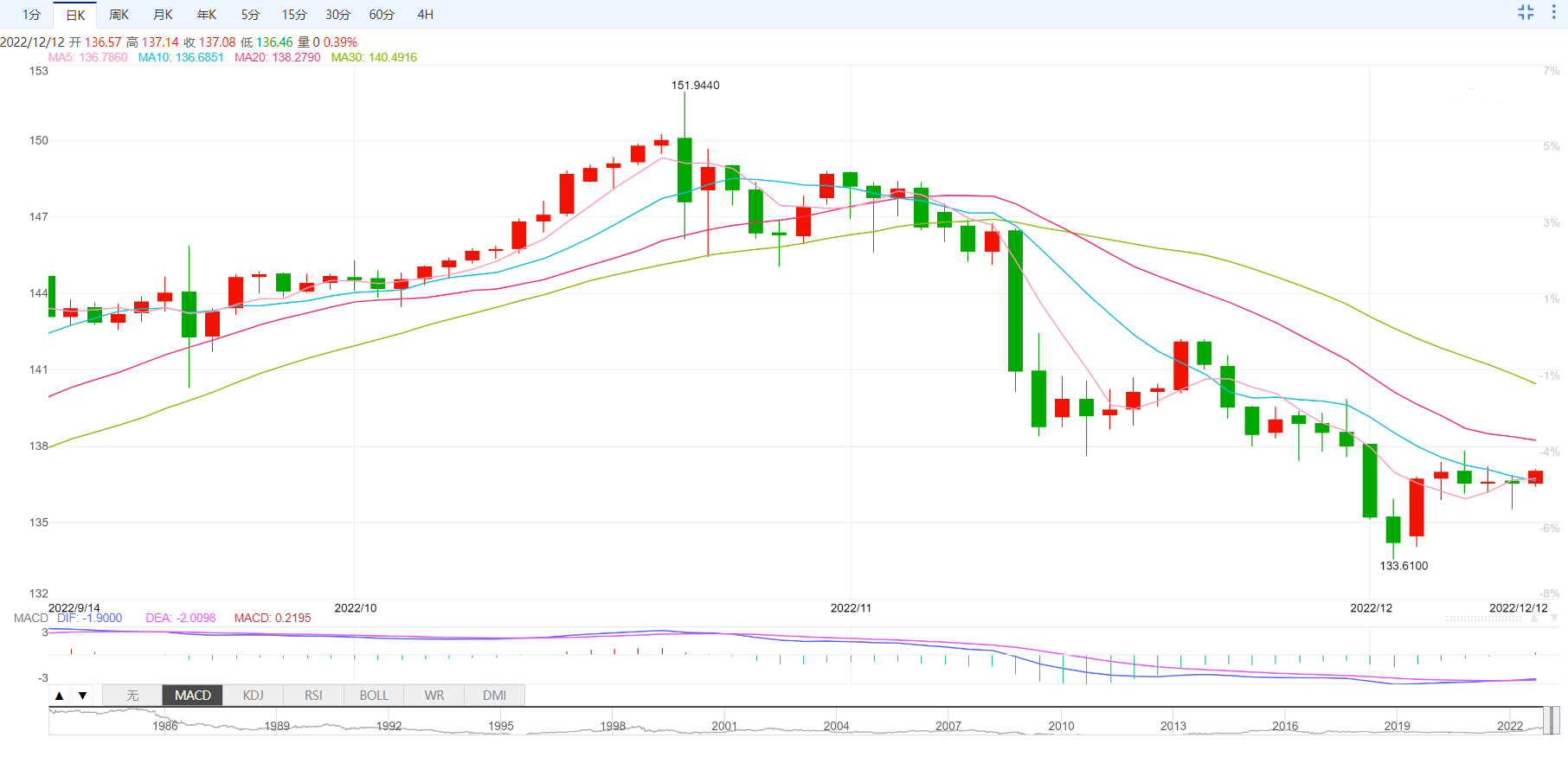This screenshot has height=757, width=1568.
Task: Click the 高 137.14 high price value
Action: click(152, 42)
